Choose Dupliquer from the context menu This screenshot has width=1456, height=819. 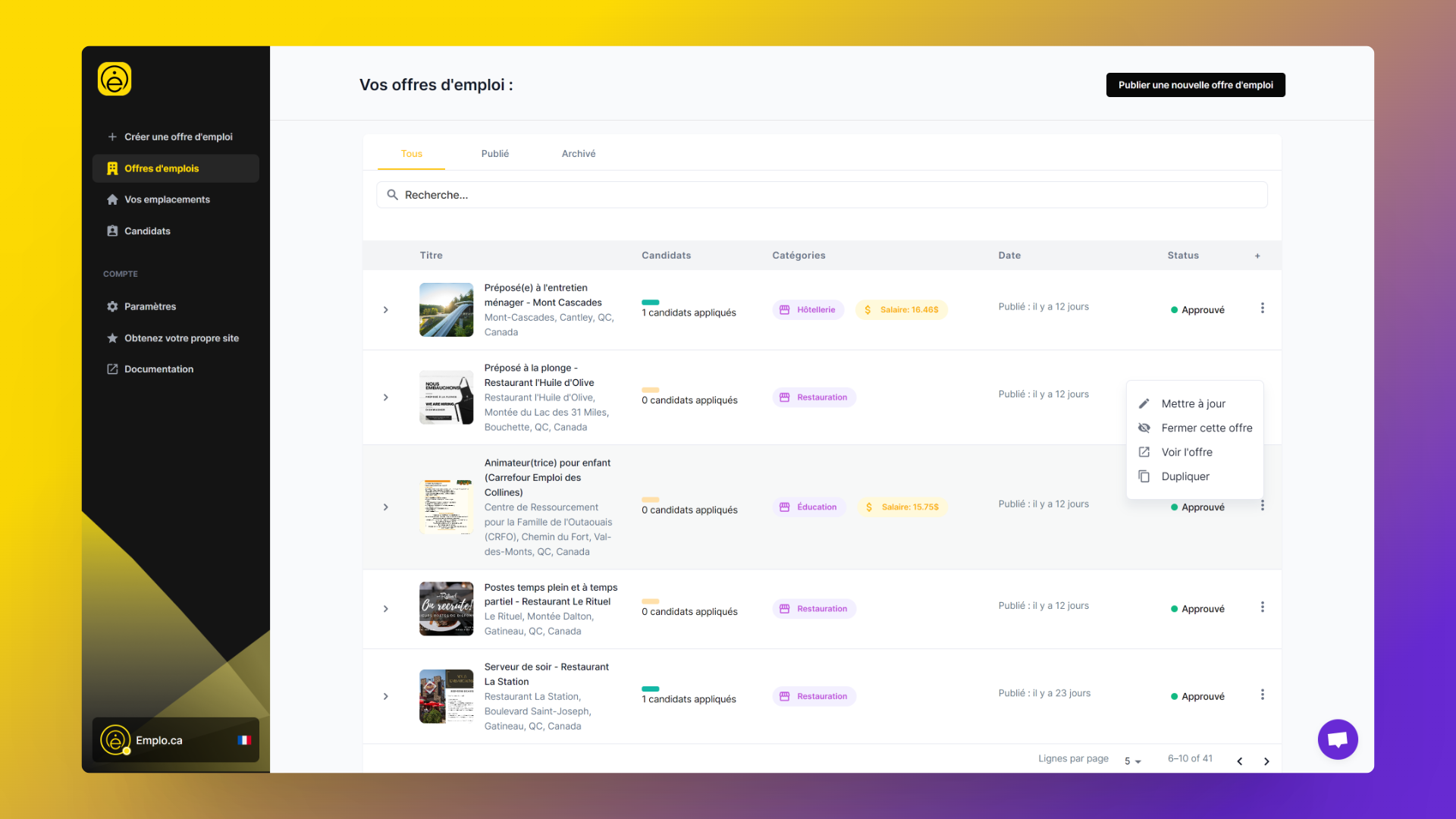(1185, 476)
